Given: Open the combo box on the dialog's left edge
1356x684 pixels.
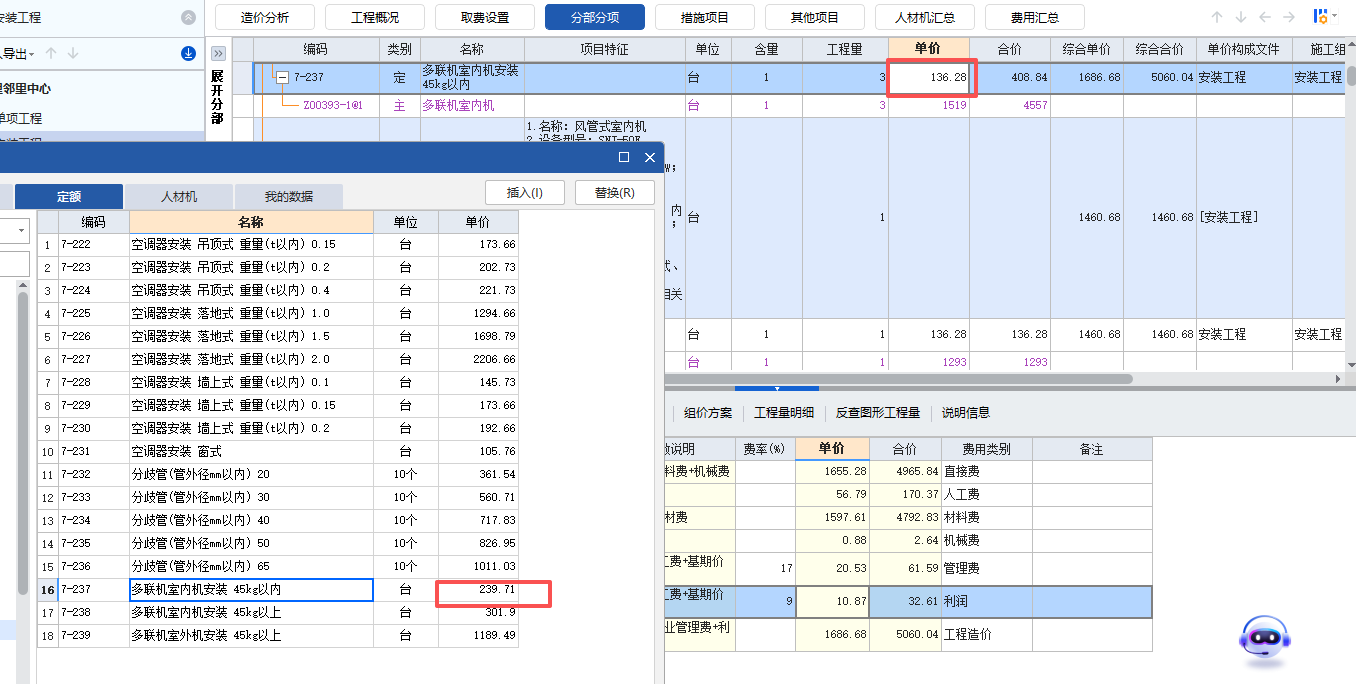Looking at the screenshot, I should pyautogui.click(x=15, y=231).
